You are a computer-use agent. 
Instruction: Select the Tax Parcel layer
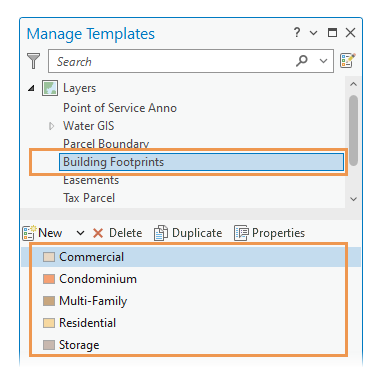click(89, 198)
